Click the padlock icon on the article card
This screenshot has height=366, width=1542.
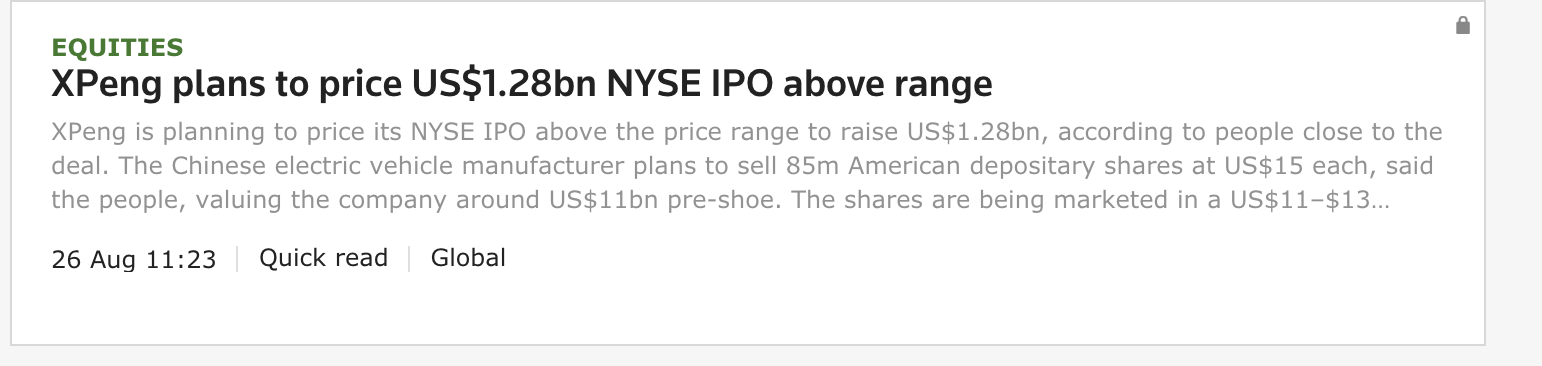(x=1463, y=25)
